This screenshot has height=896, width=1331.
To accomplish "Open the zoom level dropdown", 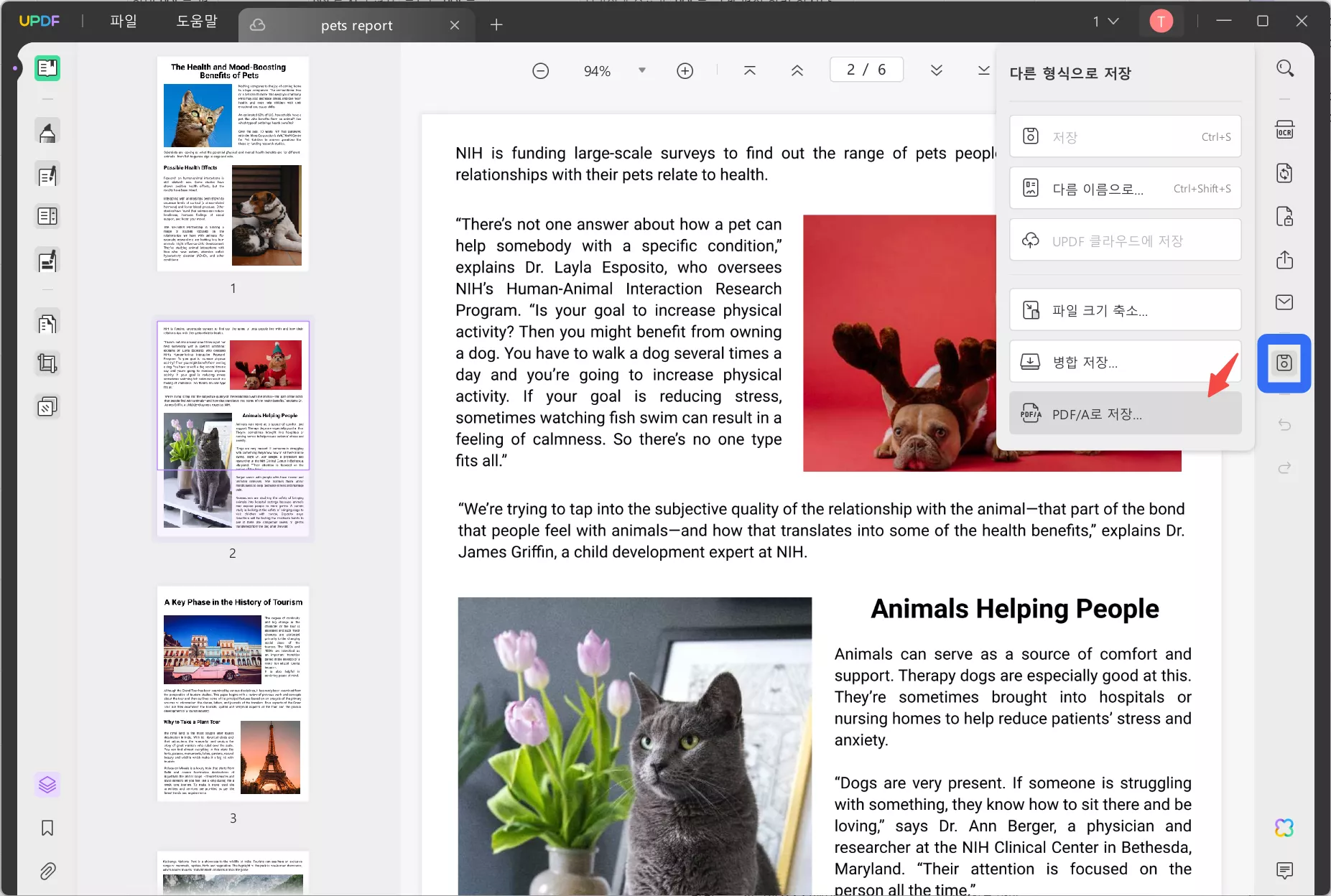I will pos(642,70).
